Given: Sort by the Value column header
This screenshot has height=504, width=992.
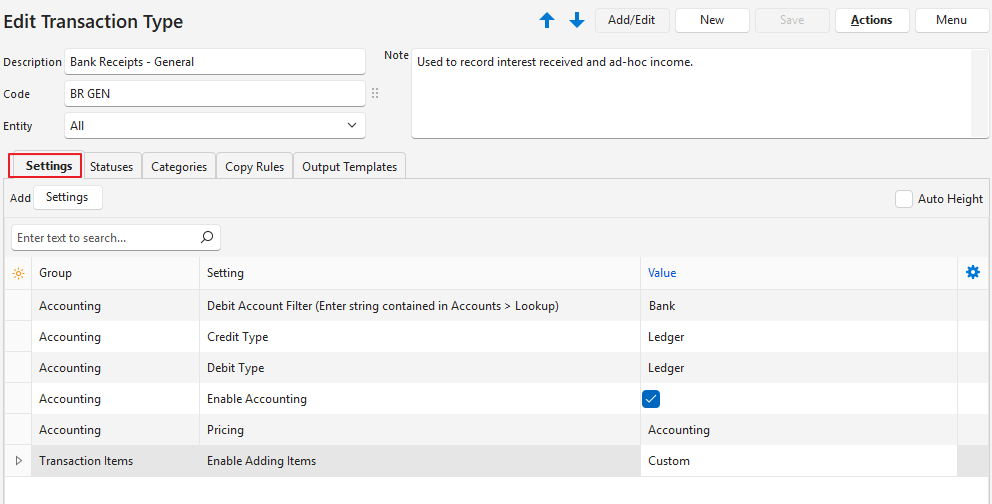Looking at the screenshot, I should (662, 273).
